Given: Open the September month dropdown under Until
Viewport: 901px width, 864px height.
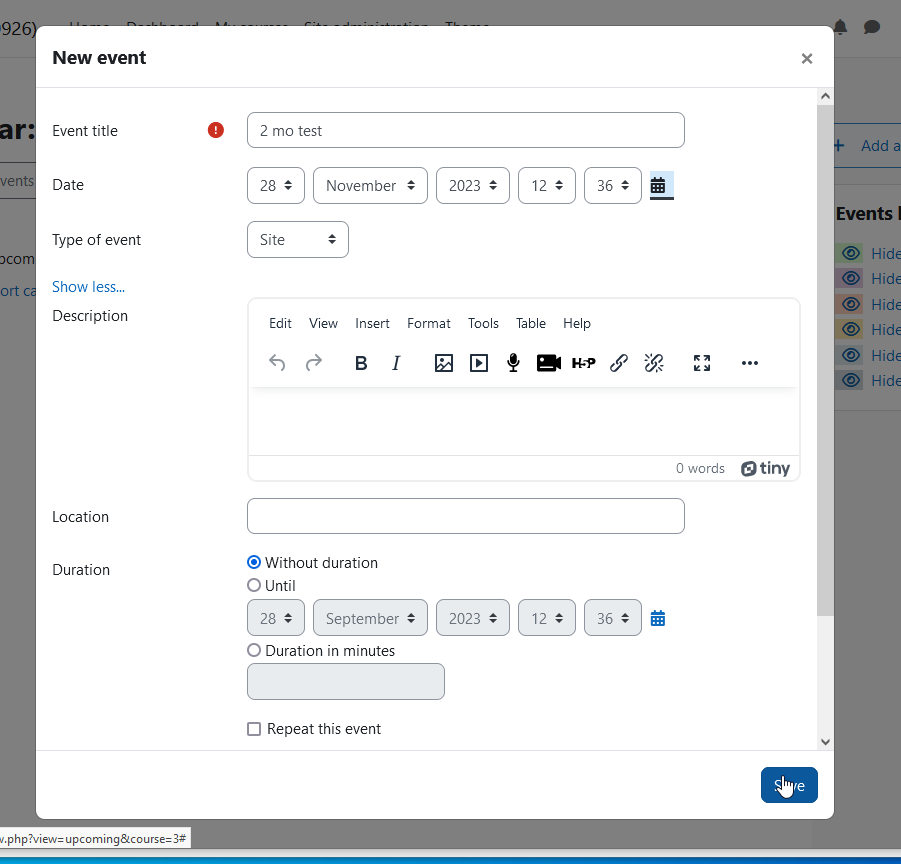Looking at the screenshot, I should pyautogui.click(x=370, y=618).
